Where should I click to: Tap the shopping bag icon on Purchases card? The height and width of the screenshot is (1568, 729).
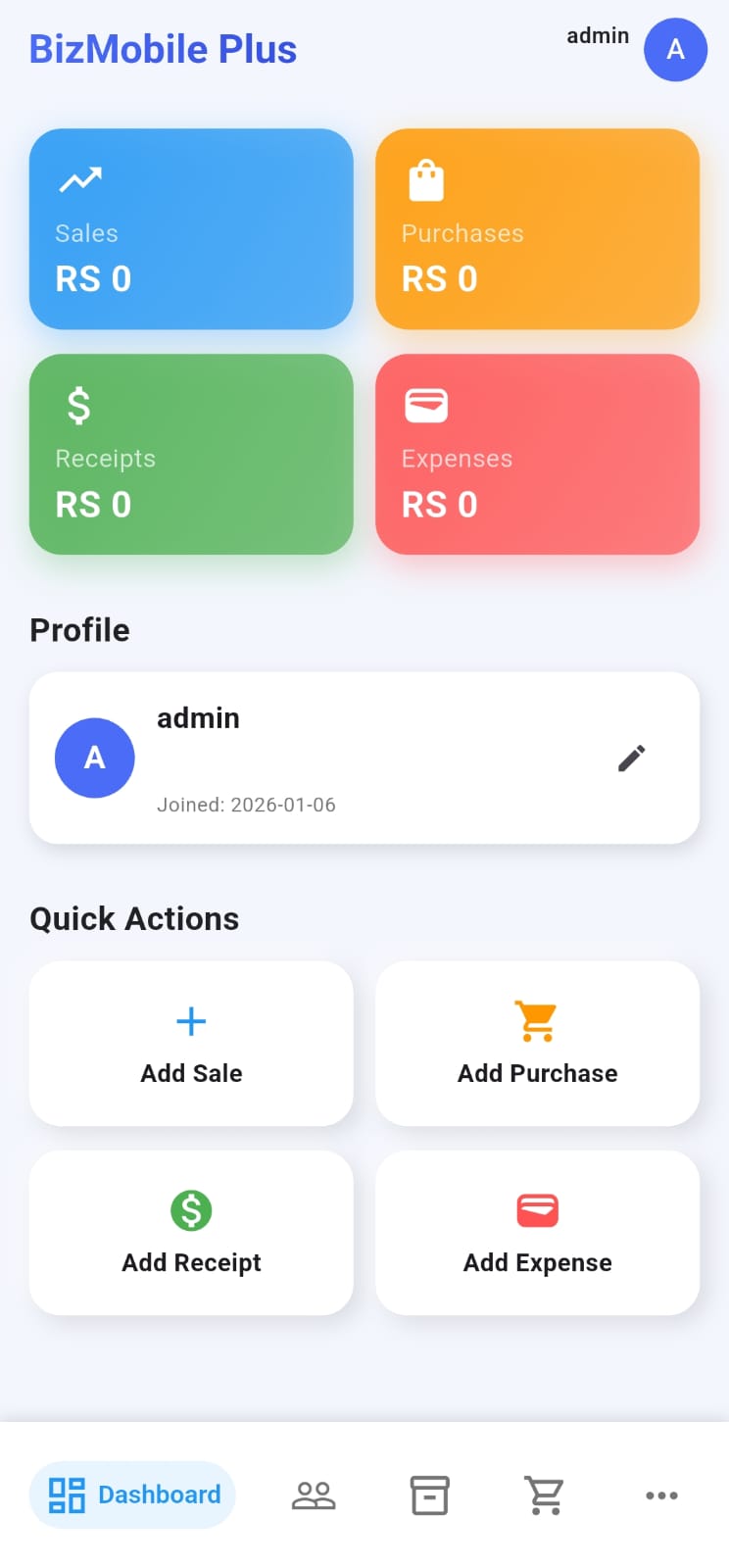[426, 181]
